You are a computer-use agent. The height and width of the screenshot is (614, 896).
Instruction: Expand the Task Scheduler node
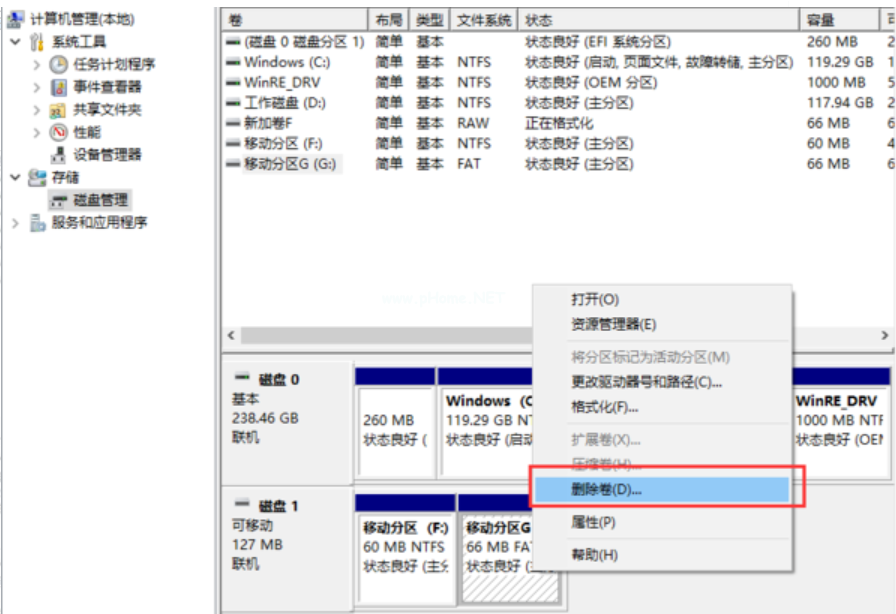point(37,64)
